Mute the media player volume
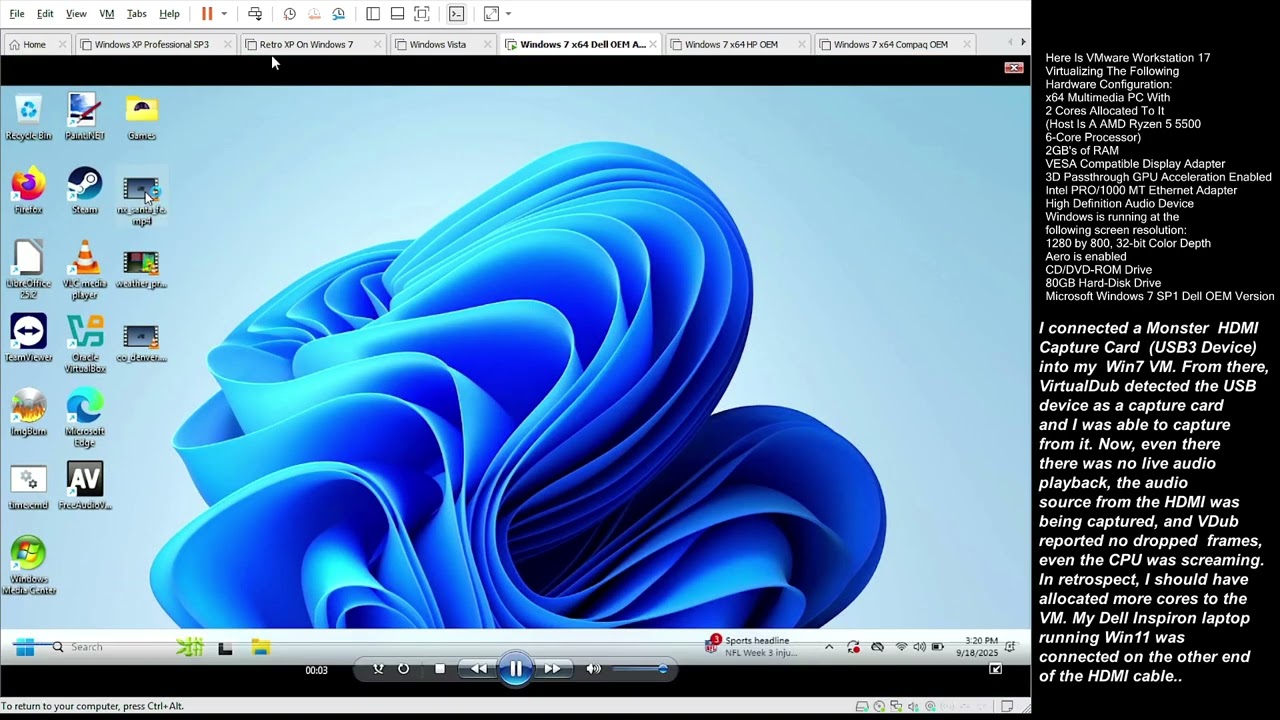This screenshot has width=1280, height=720. click(x=593, y=669)
